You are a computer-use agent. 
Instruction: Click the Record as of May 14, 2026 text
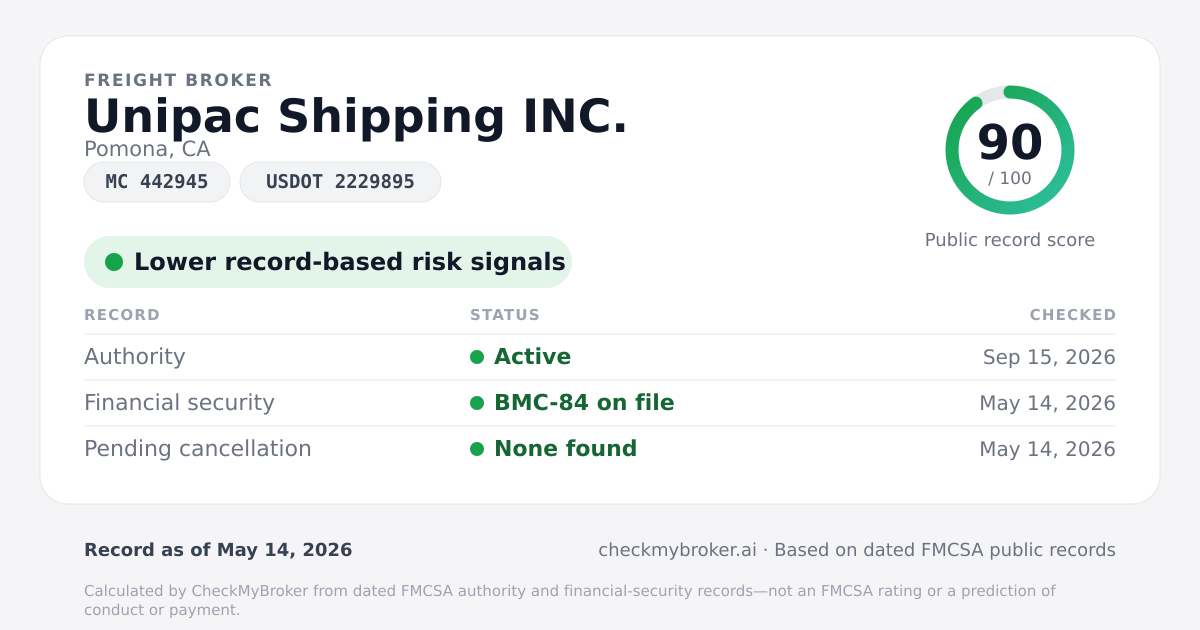pos(218,550)
